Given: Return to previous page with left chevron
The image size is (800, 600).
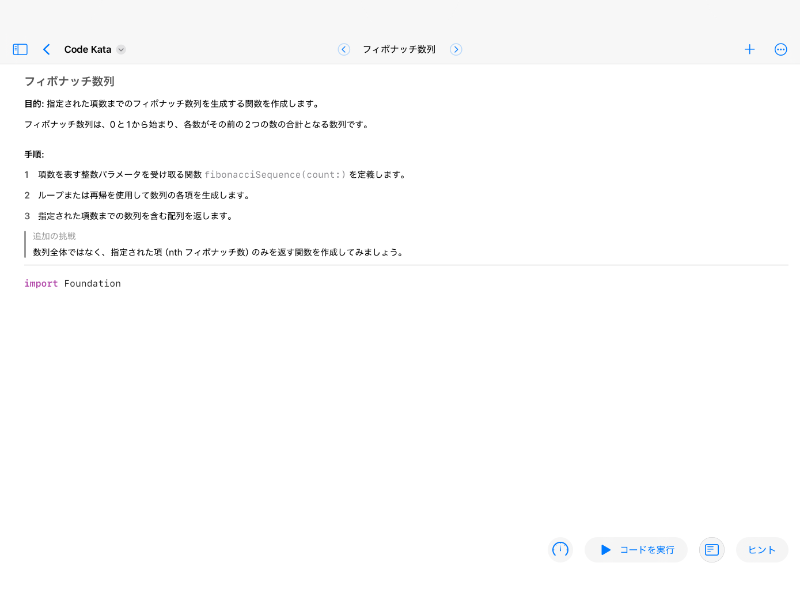Looking at the screenshot, I should (x=344, y=48).
